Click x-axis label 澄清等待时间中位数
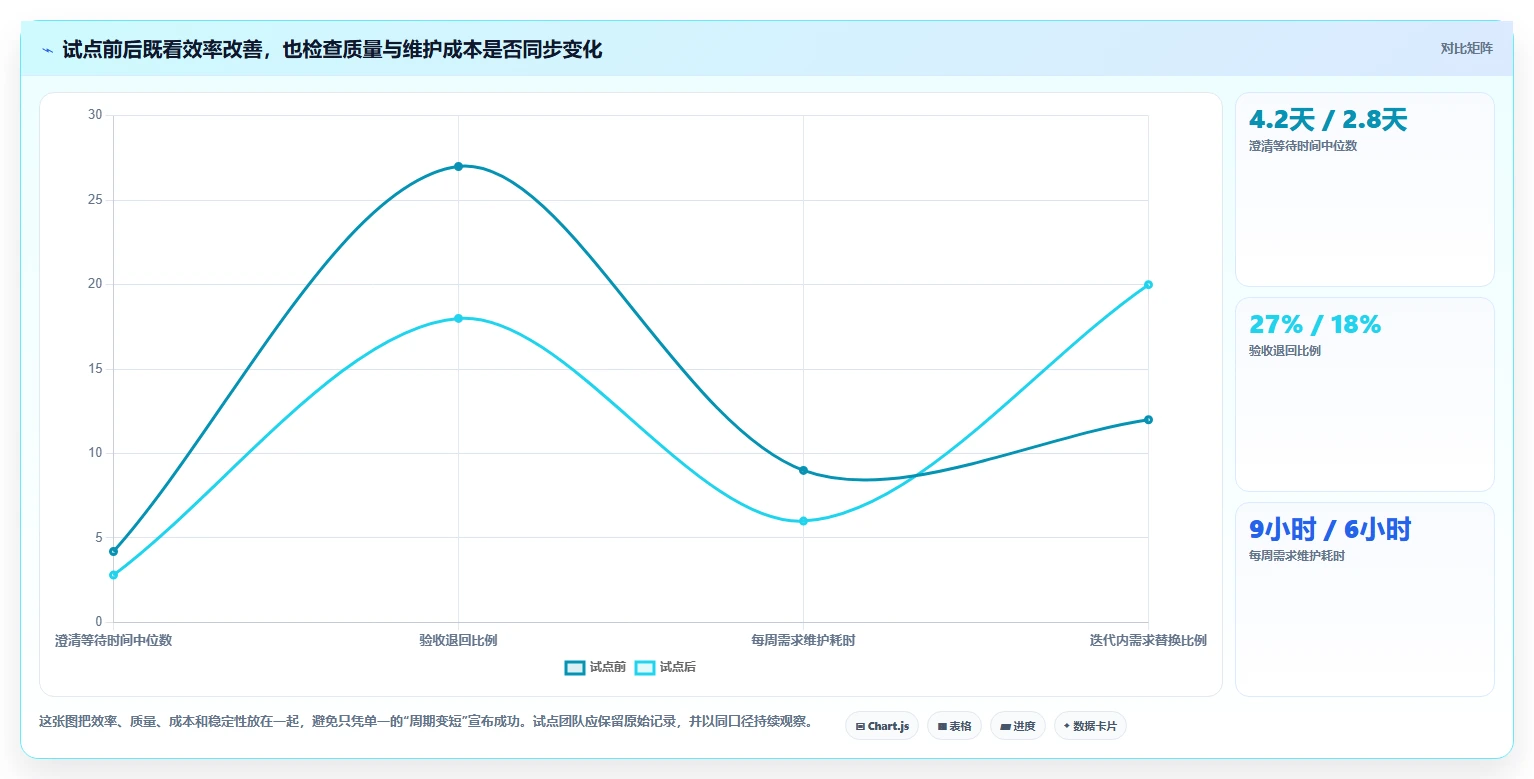This screenshot has width=1534, height=779. coord(113,640)
